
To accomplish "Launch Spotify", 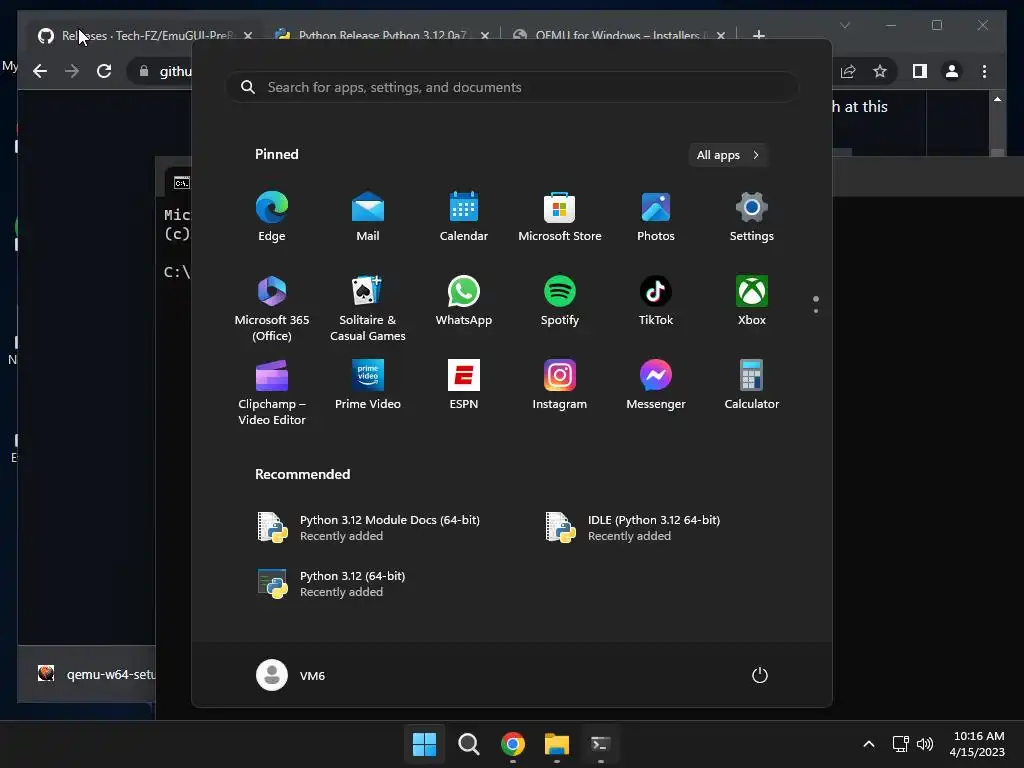I will click(x=560, y=300).
